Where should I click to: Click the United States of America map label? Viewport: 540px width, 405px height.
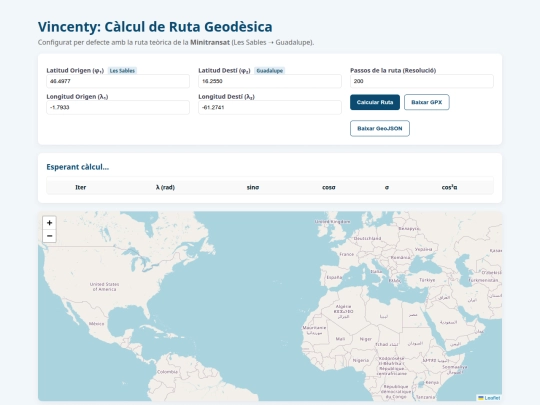click(104, 287)
